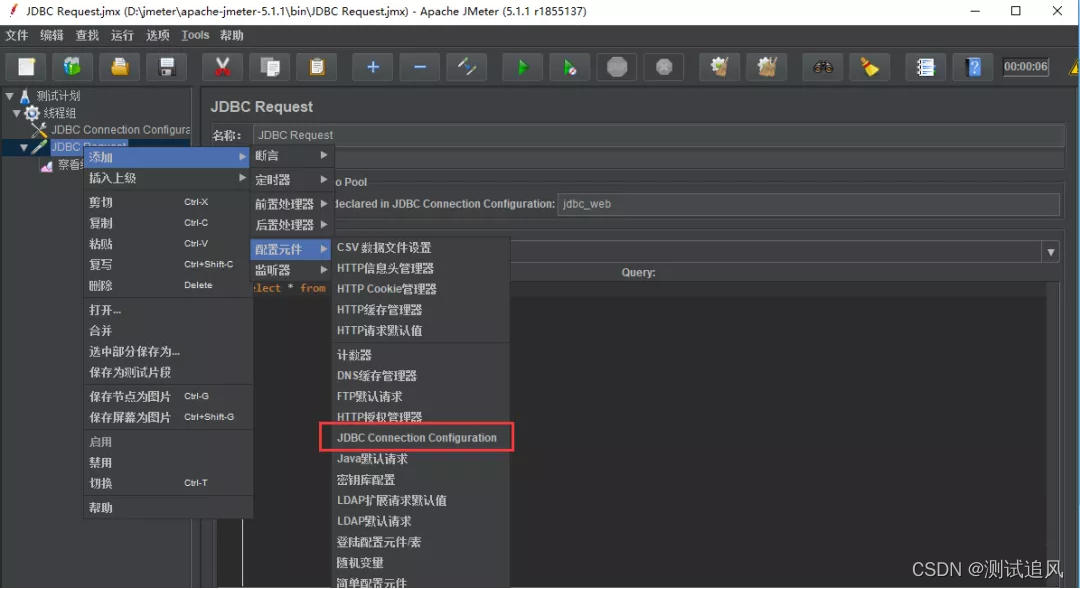1080x589 pixels.
Task: Click the 名称 input field
Action: coord(658,135)
